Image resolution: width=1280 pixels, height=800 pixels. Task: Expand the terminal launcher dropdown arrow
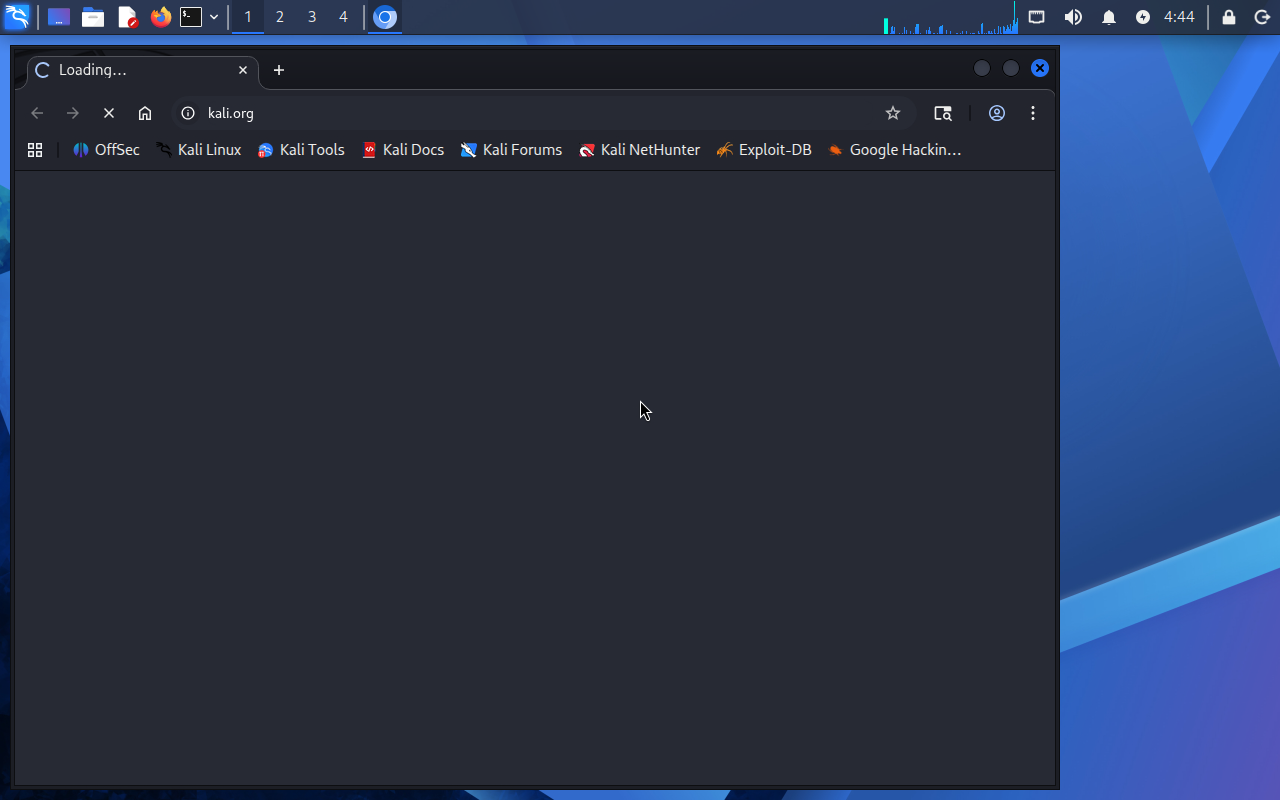pos(214,17)
